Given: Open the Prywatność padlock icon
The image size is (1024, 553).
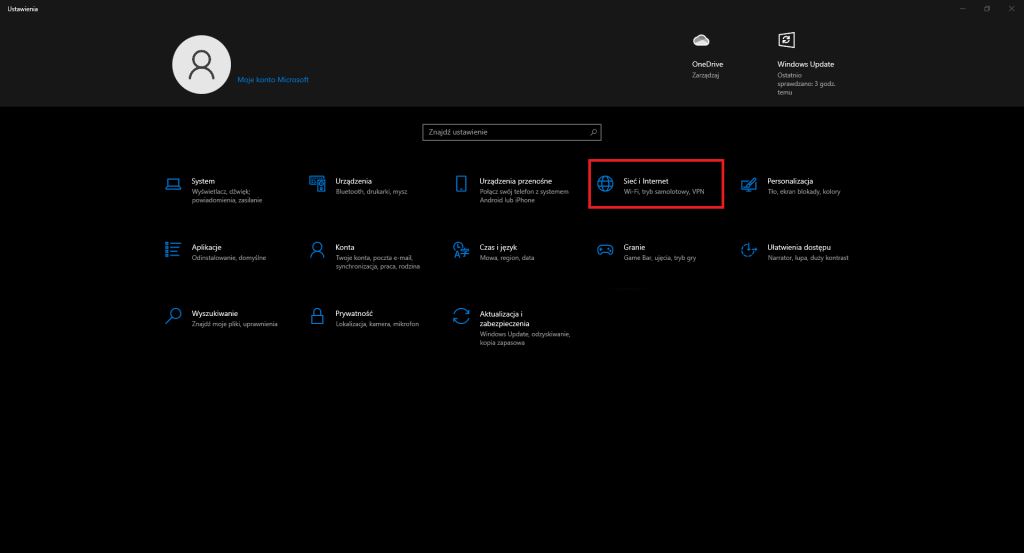Looking at the screenshot, I should coord(317,316).
